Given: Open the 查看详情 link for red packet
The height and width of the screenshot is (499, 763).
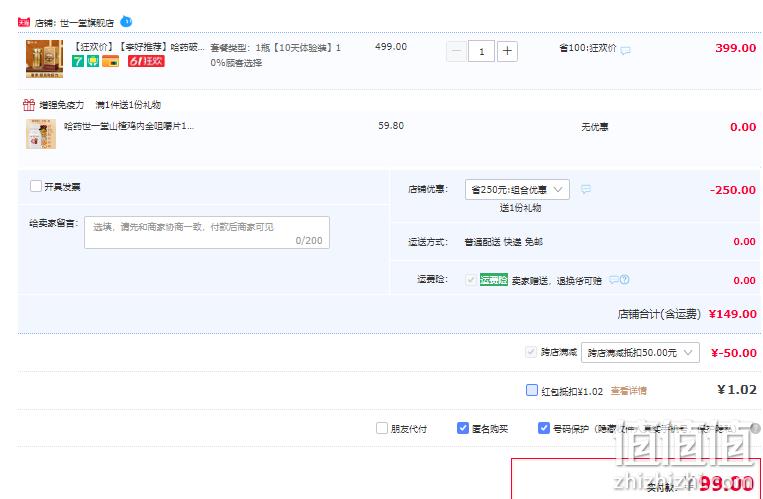Looking at the screenshot, I should pos(629,391).
